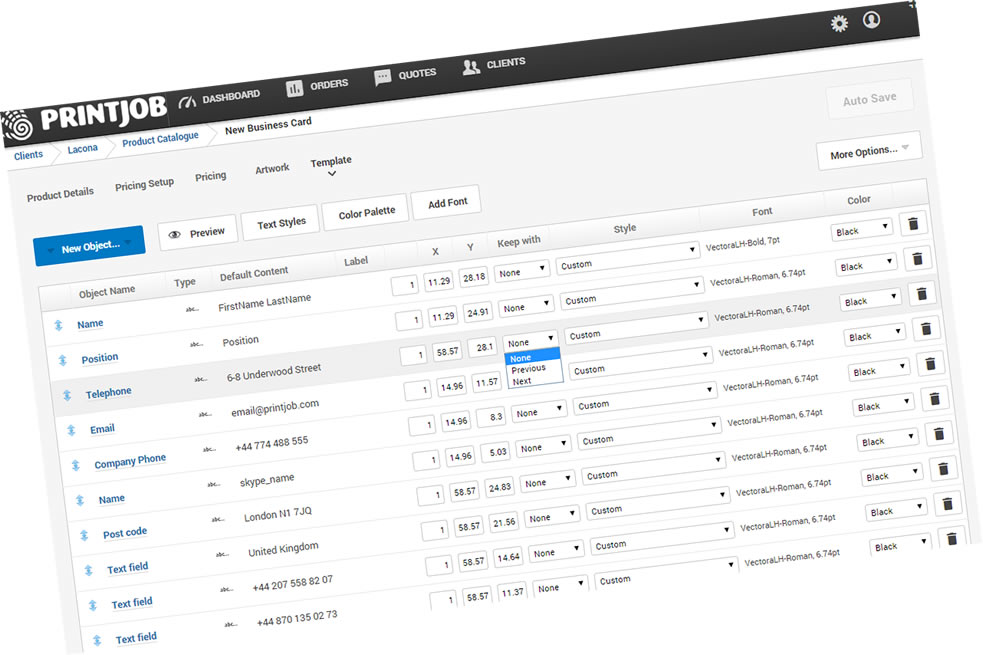This screenshot has width=983, height=655.
Task: Open Keep with dropdown for Post code
Action: [548, 482]
